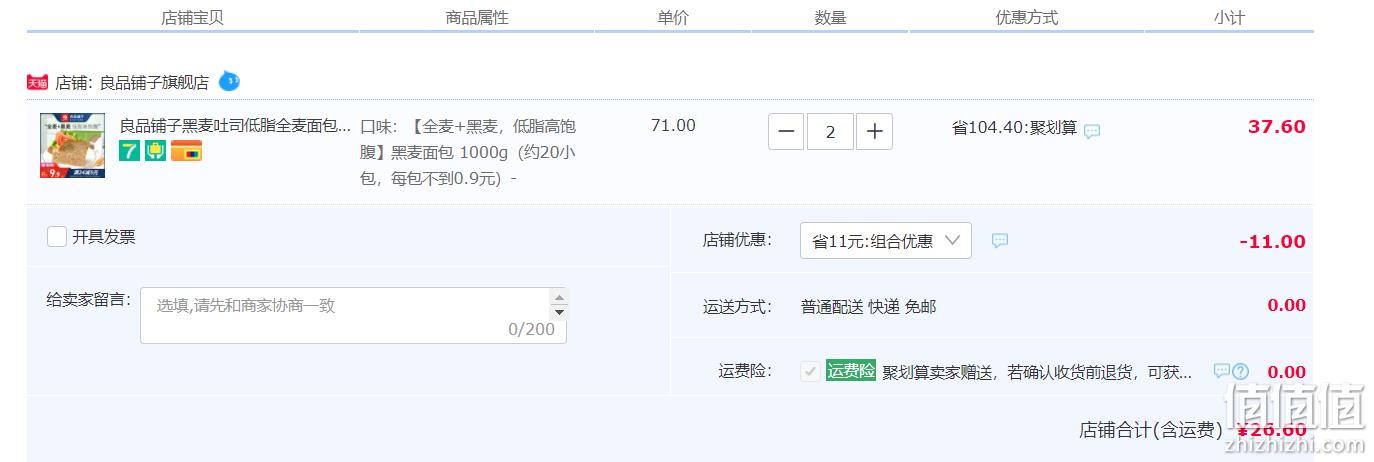Click the 聚划算卖家赠送 insurance description text
Image resolution: width=1374 pixels, height=462 pixels.
coord(1037,373)
